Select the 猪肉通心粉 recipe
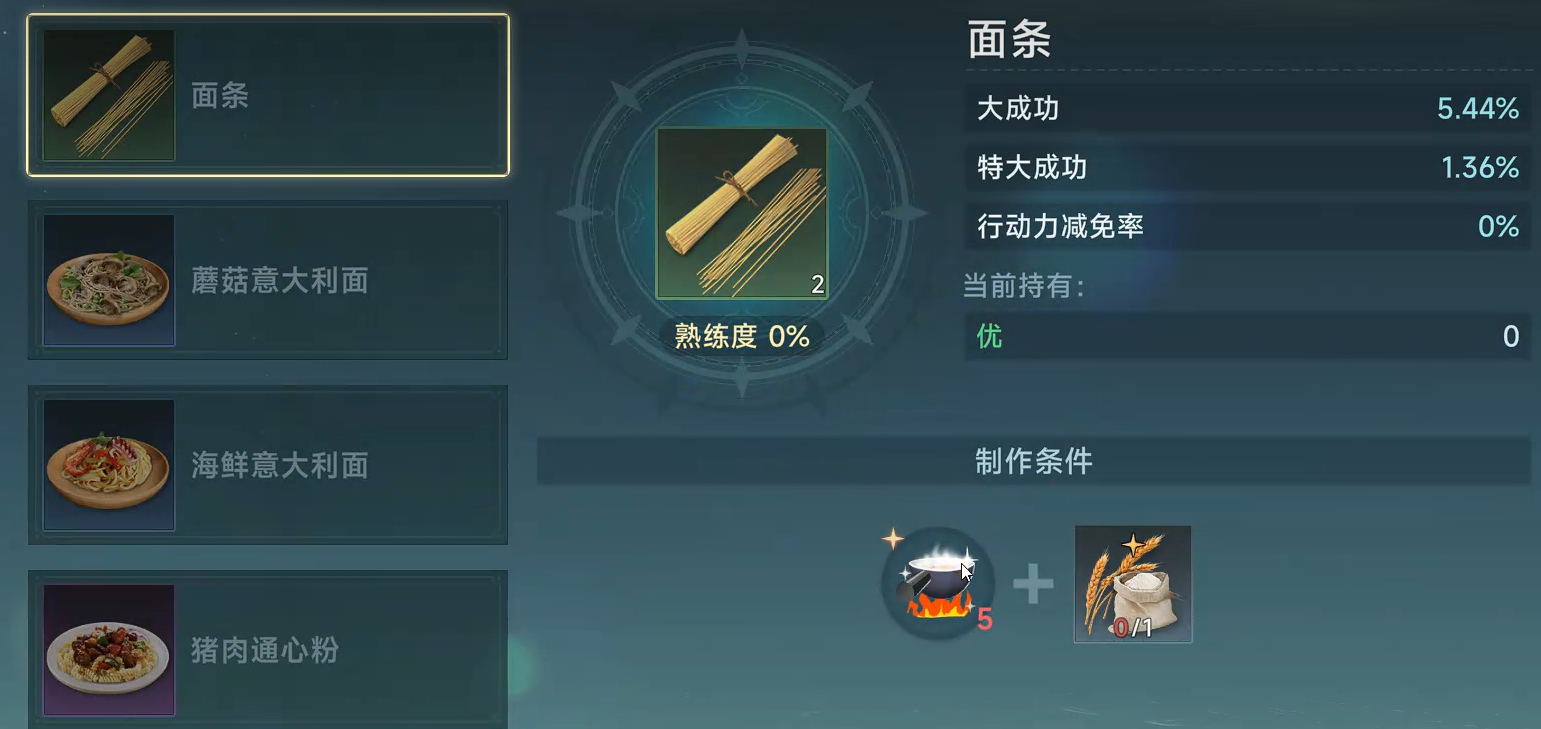Screen dimensions: 1541x729 click(x=268, y=650)
